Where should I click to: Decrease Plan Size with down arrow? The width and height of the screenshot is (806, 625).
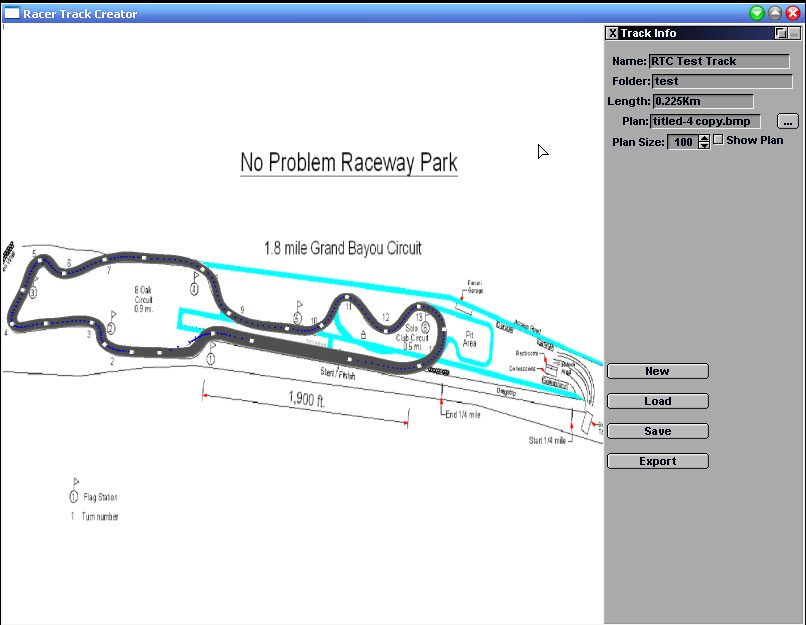704,145
